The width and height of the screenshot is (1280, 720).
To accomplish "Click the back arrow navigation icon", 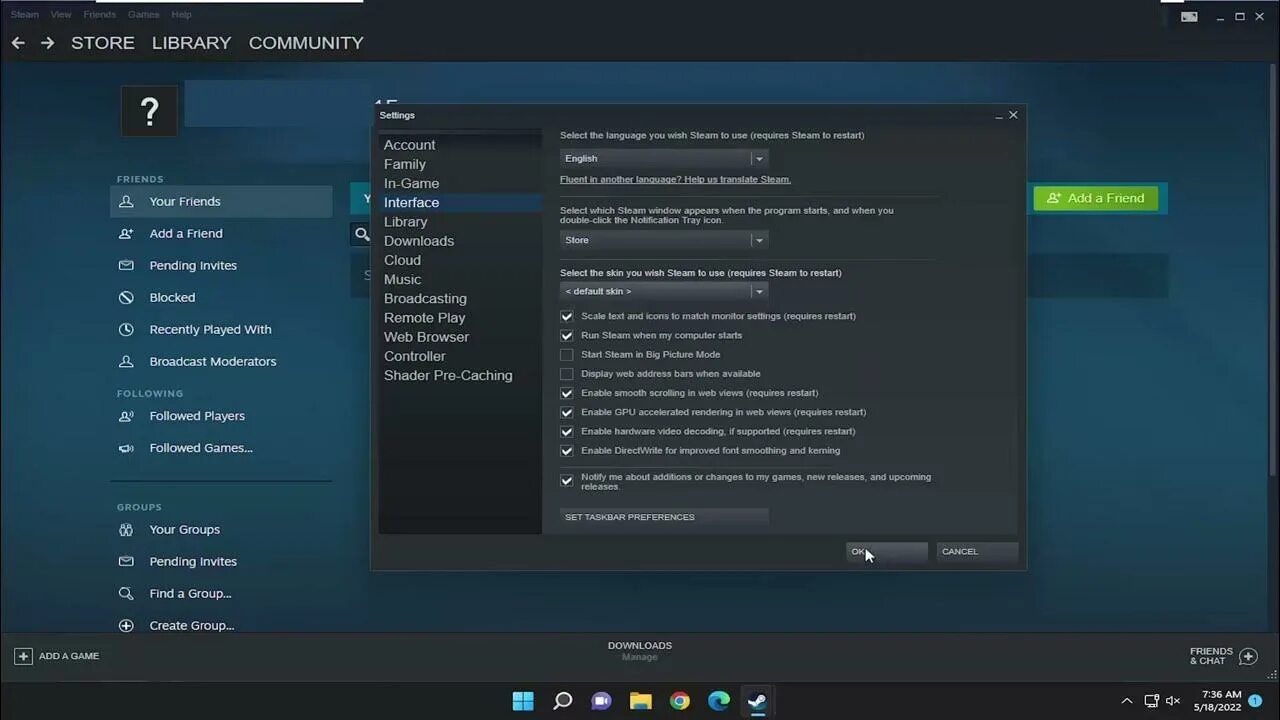I will tap(18, 43).
